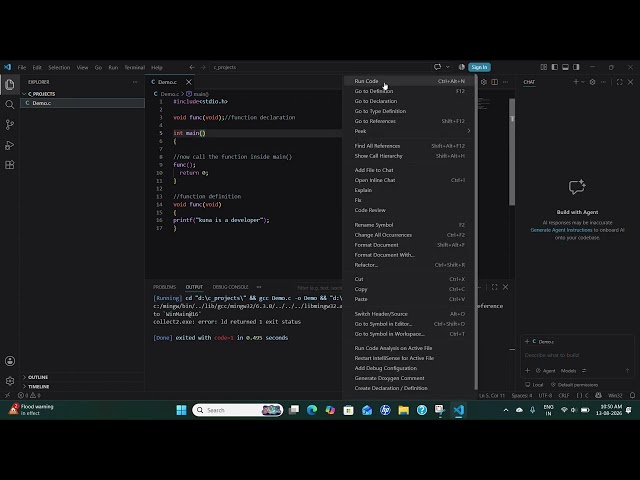Viewport: 640px width, 480px height.
Task: Open the Source Control view
Action: click(10, 125)
